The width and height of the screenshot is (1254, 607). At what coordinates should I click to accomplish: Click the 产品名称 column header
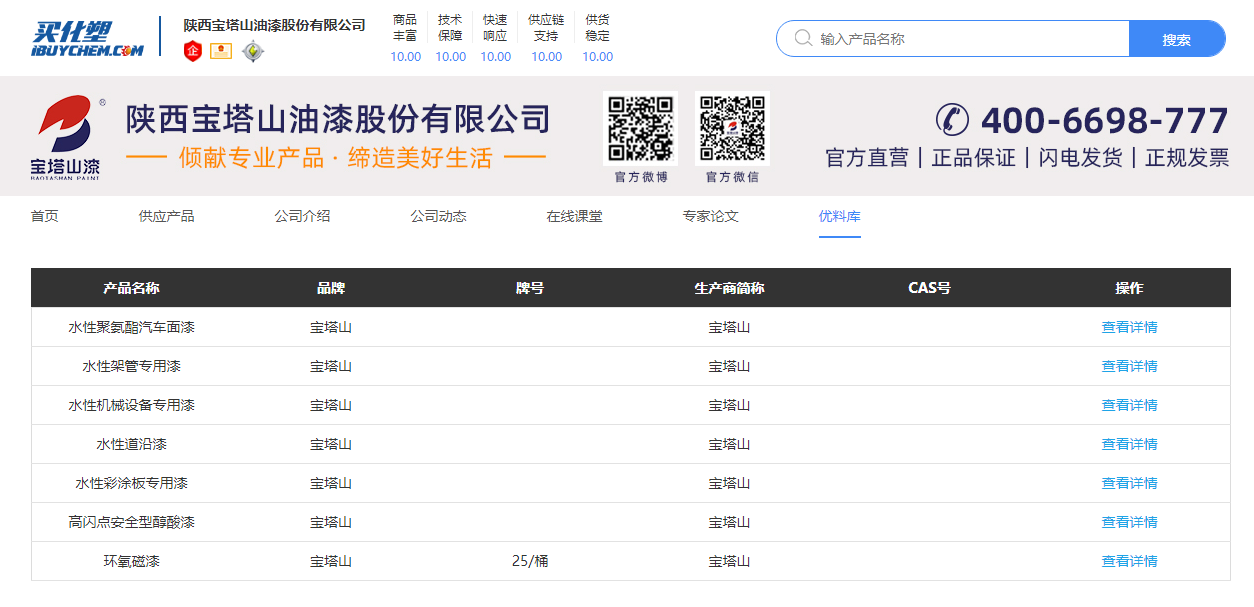131,288
